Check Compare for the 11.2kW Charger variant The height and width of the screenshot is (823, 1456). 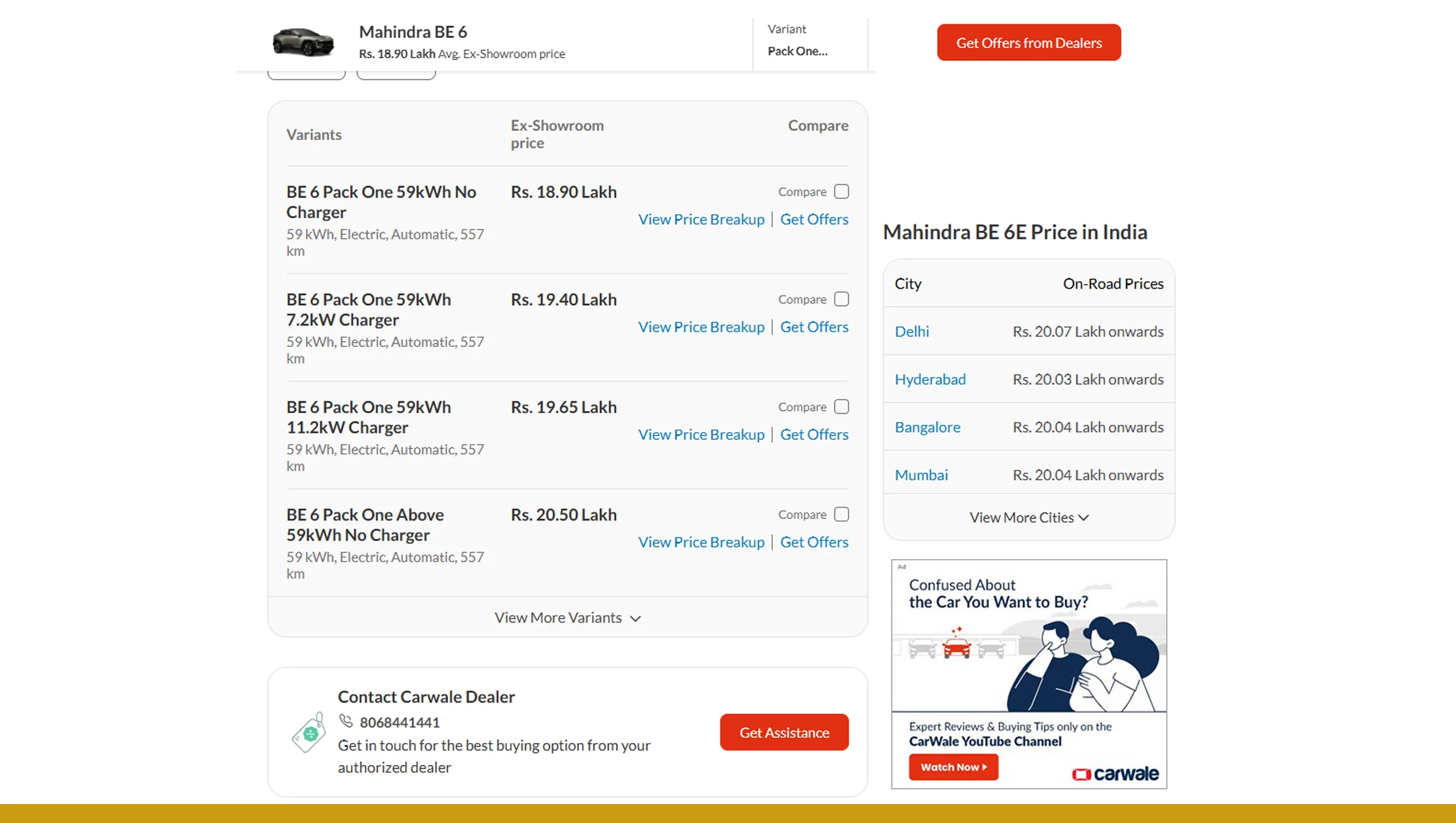coord(842,406)
